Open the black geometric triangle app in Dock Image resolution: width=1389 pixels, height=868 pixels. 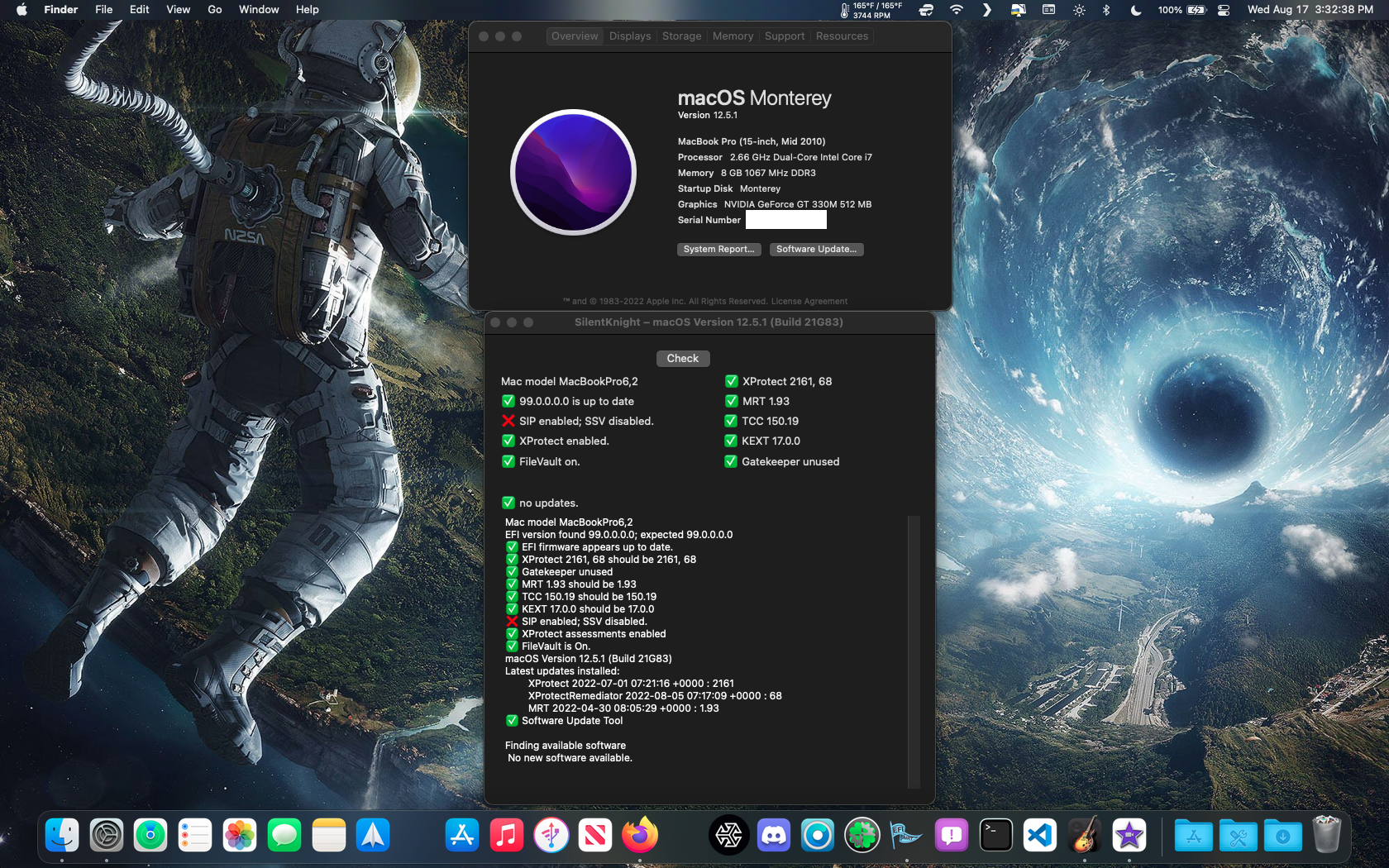729,836
